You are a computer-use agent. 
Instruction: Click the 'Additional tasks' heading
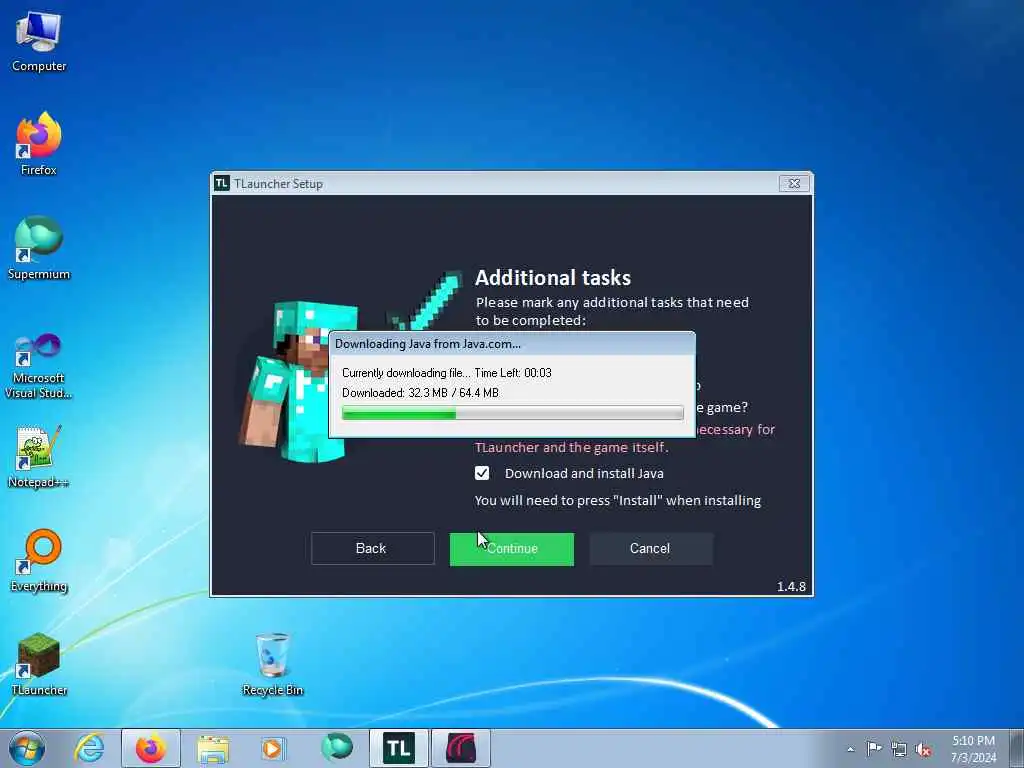tap(552, 278)
